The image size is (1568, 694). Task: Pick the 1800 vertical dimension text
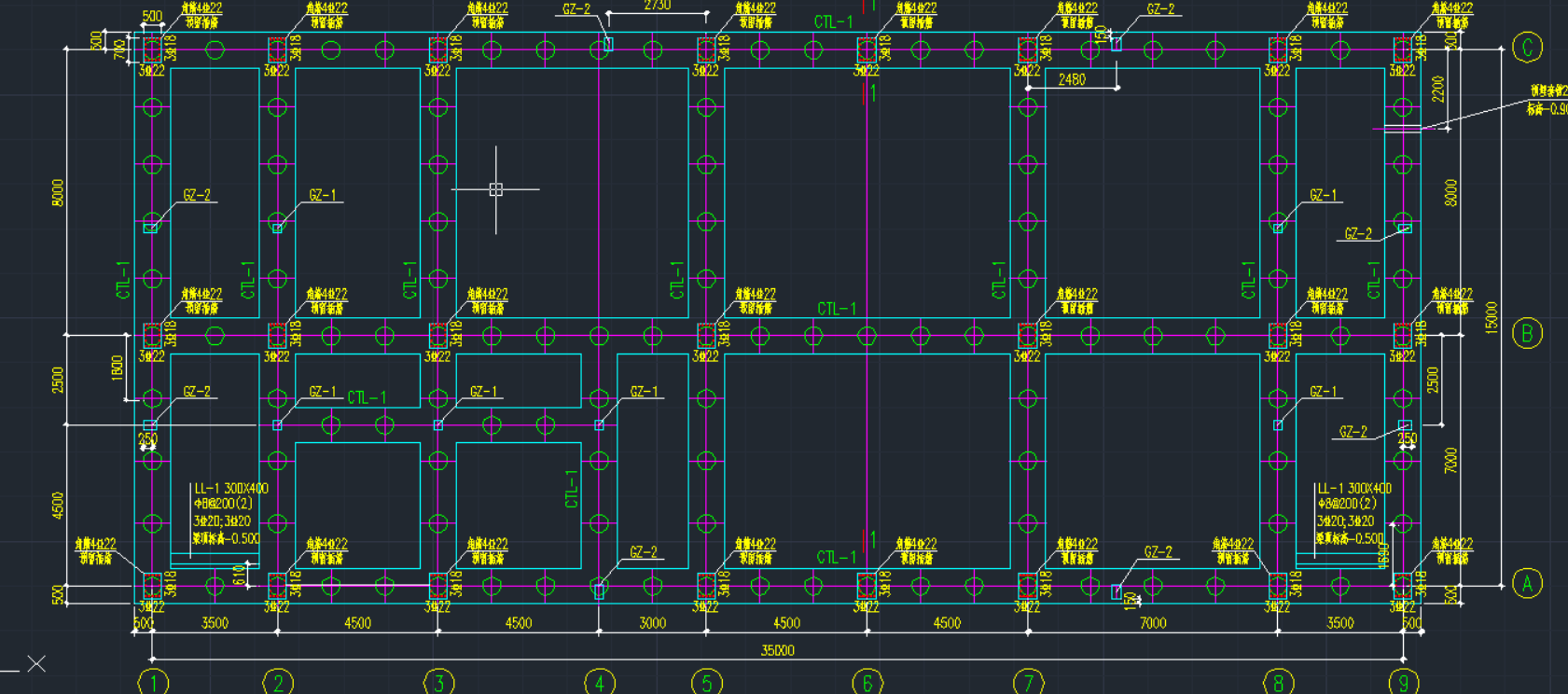coord(118,368)
